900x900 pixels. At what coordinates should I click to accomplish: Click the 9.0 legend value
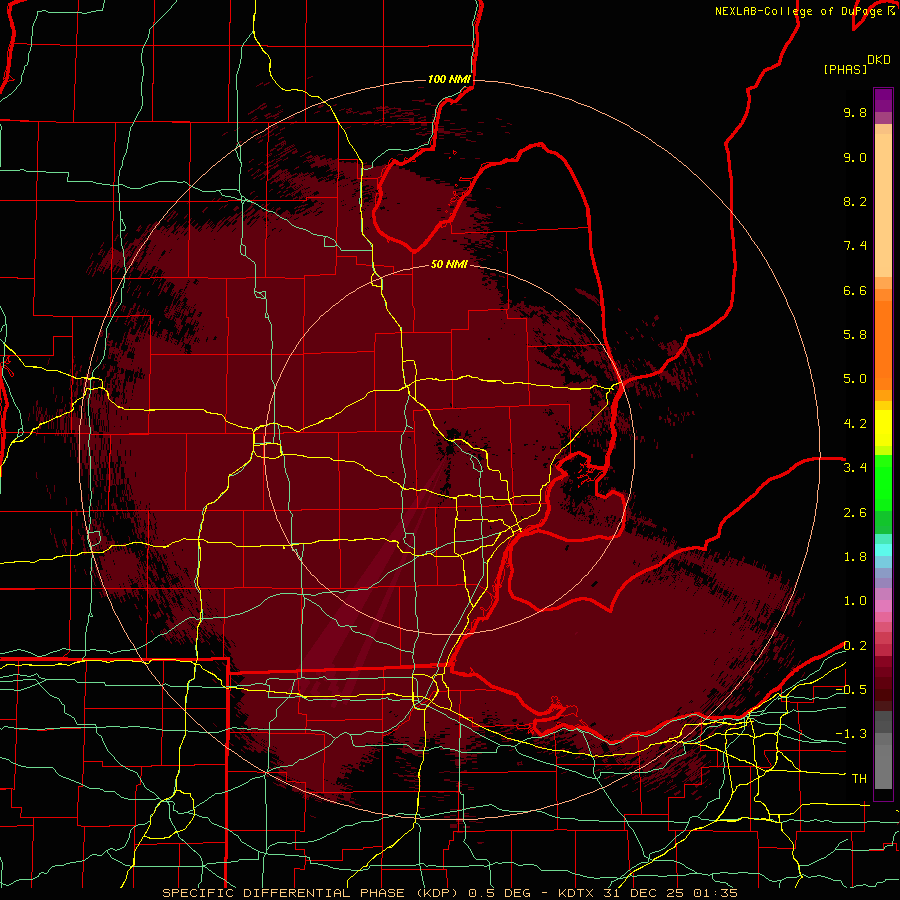point(855,157)
